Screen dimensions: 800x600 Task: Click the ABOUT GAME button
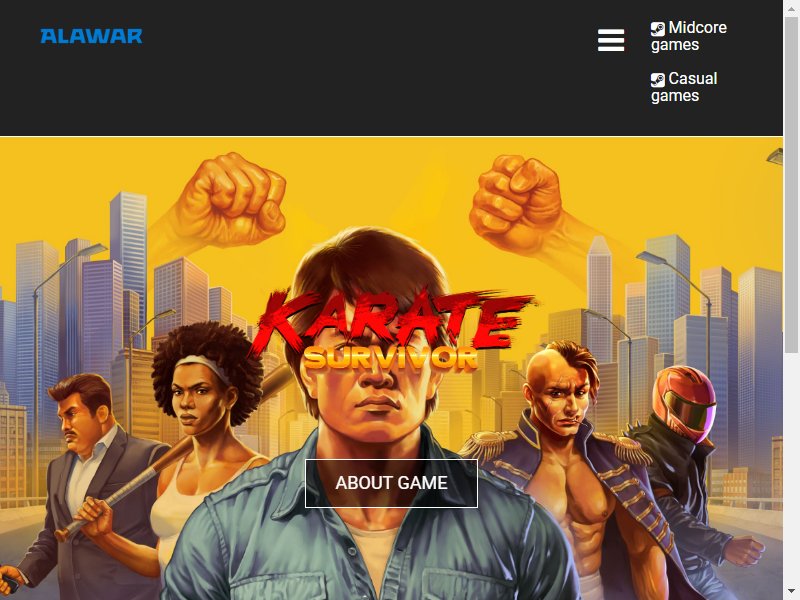click(391, 483)
